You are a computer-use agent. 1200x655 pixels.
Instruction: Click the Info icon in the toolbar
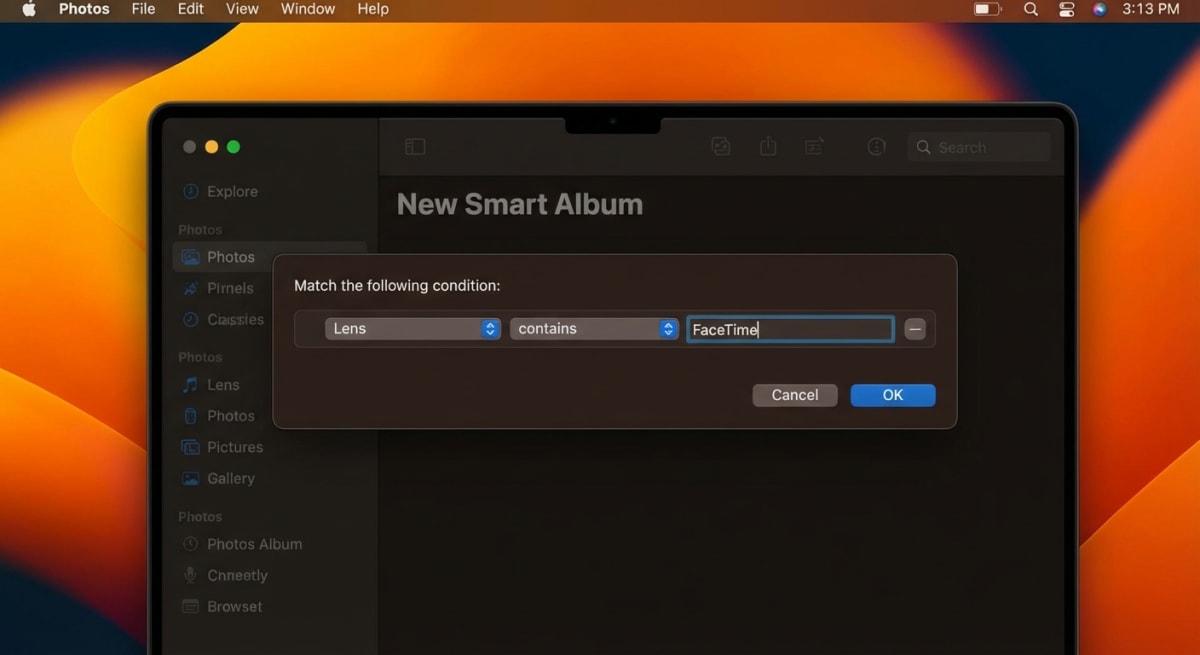[x=876, y=146]
